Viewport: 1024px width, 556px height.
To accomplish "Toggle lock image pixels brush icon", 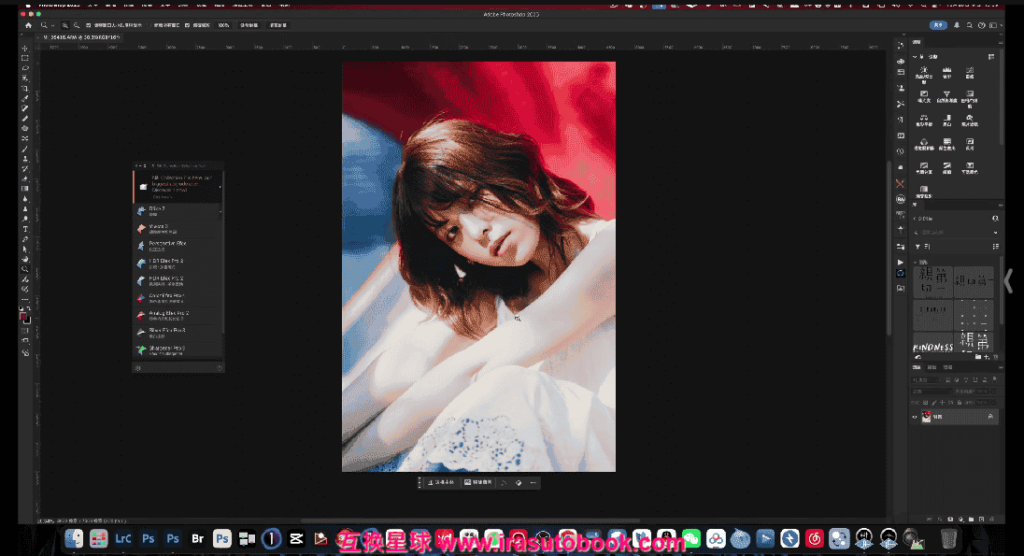I will tap(935, 402).
